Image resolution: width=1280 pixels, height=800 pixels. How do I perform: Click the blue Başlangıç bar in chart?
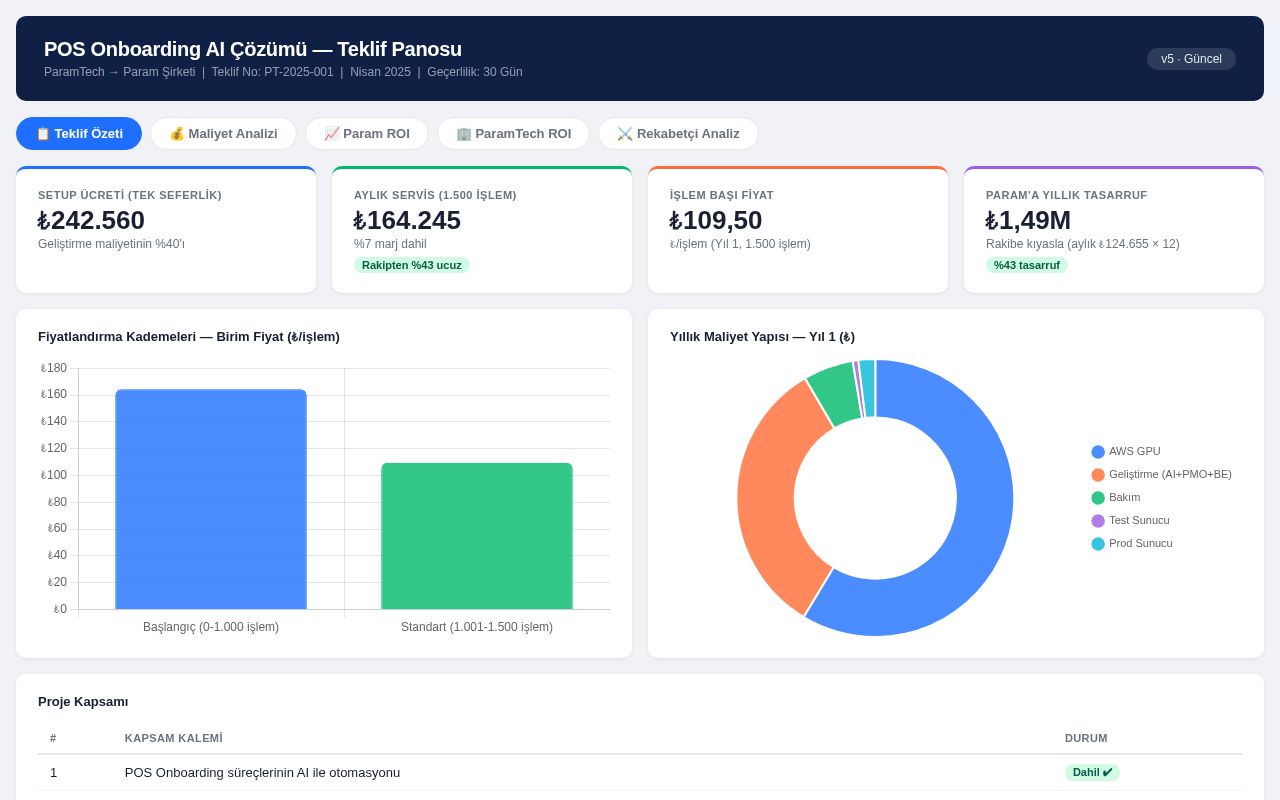point(211,499)
